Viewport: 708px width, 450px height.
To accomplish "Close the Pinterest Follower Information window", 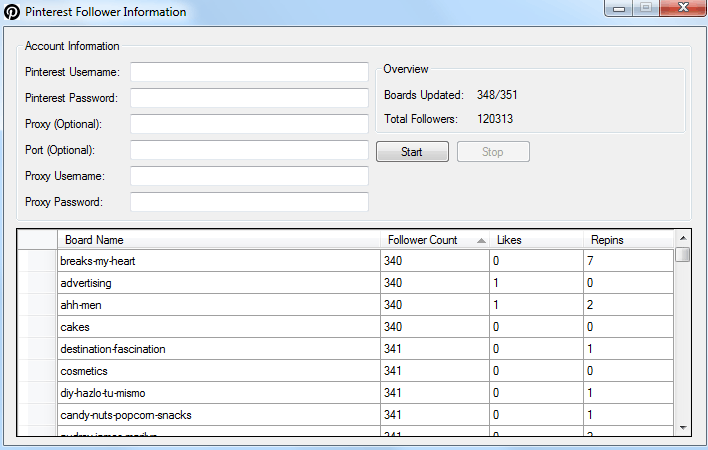I will 683,8.
